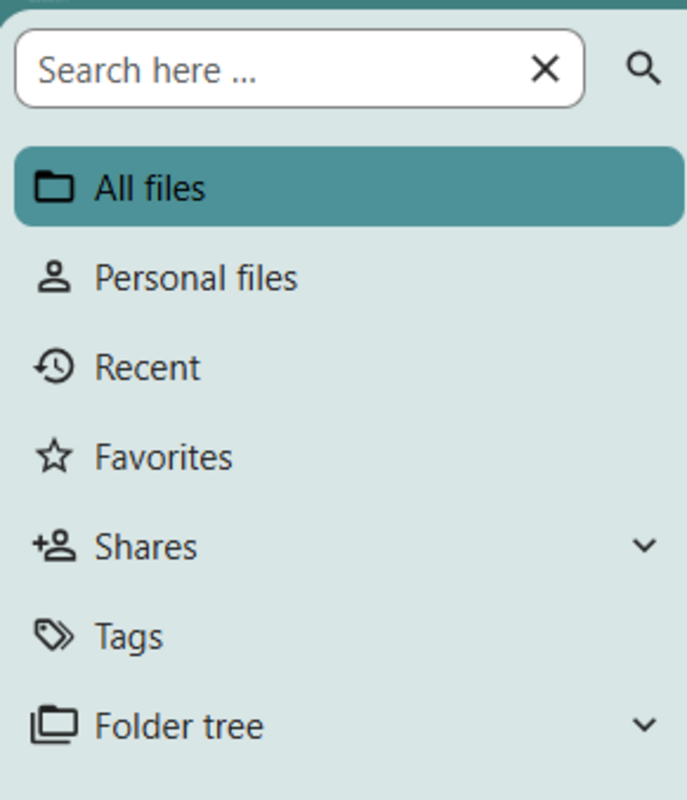The width and height of the screenshot is (687, 800).
Task: Open the Favorites section
Action: click(163, 458)
